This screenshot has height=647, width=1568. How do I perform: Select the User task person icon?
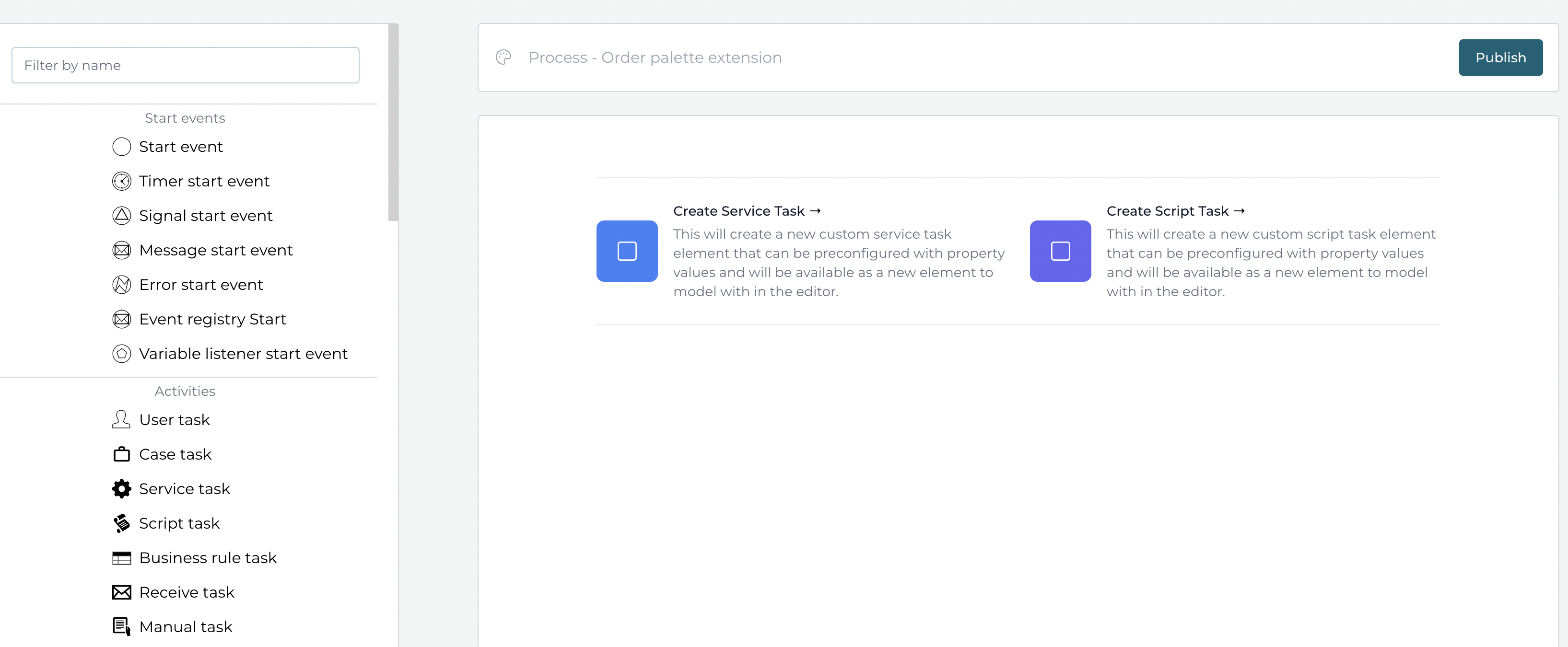click(121, 419)
